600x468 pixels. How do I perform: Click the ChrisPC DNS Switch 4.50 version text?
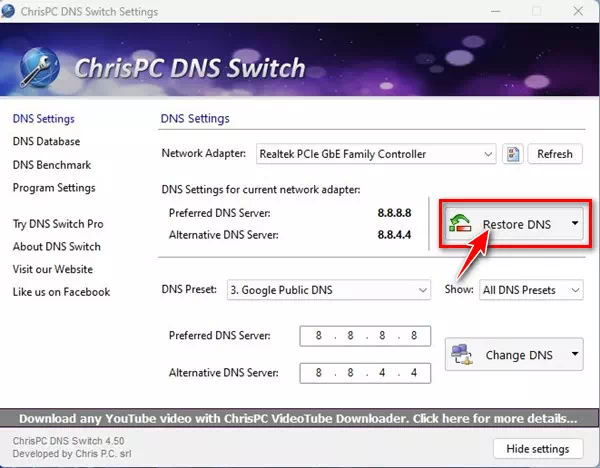68,441
